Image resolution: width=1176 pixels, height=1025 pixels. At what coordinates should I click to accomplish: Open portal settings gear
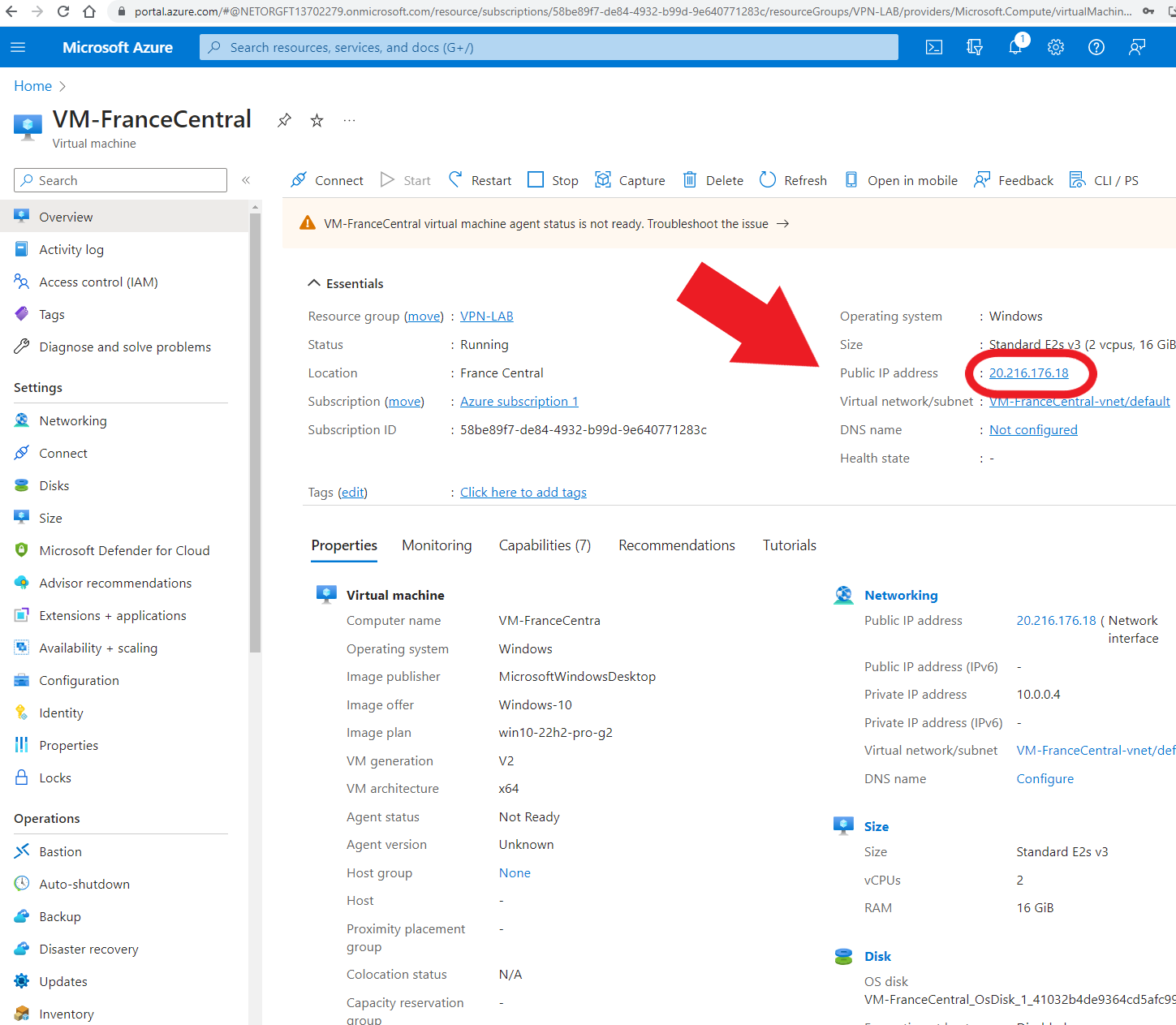1056,47
